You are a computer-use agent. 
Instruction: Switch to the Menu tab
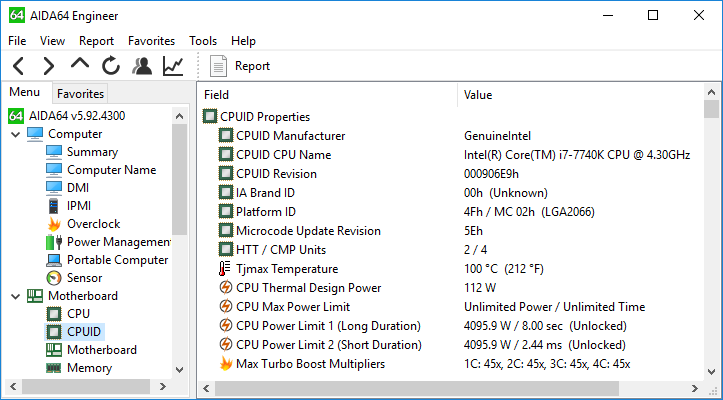pos(24,92)
